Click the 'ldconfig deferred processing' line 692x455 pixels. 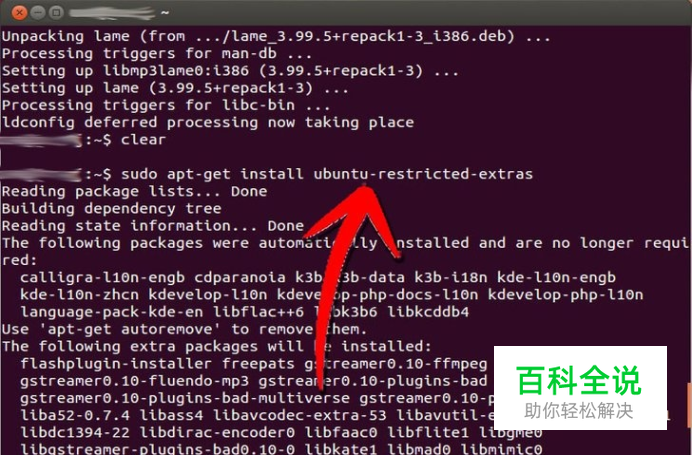click(208, 122)
